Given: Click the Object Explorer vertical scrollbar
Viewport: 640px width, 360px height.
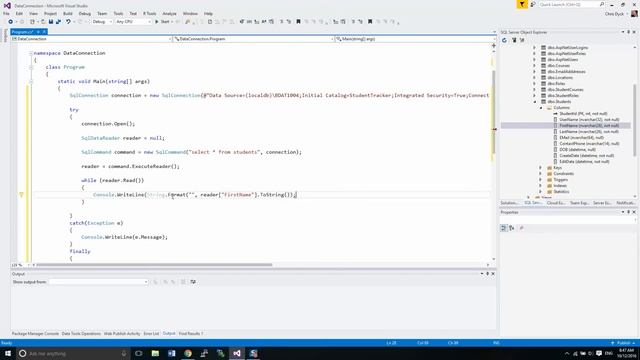Looking at the screenshot, I should (x=635, y=120).
